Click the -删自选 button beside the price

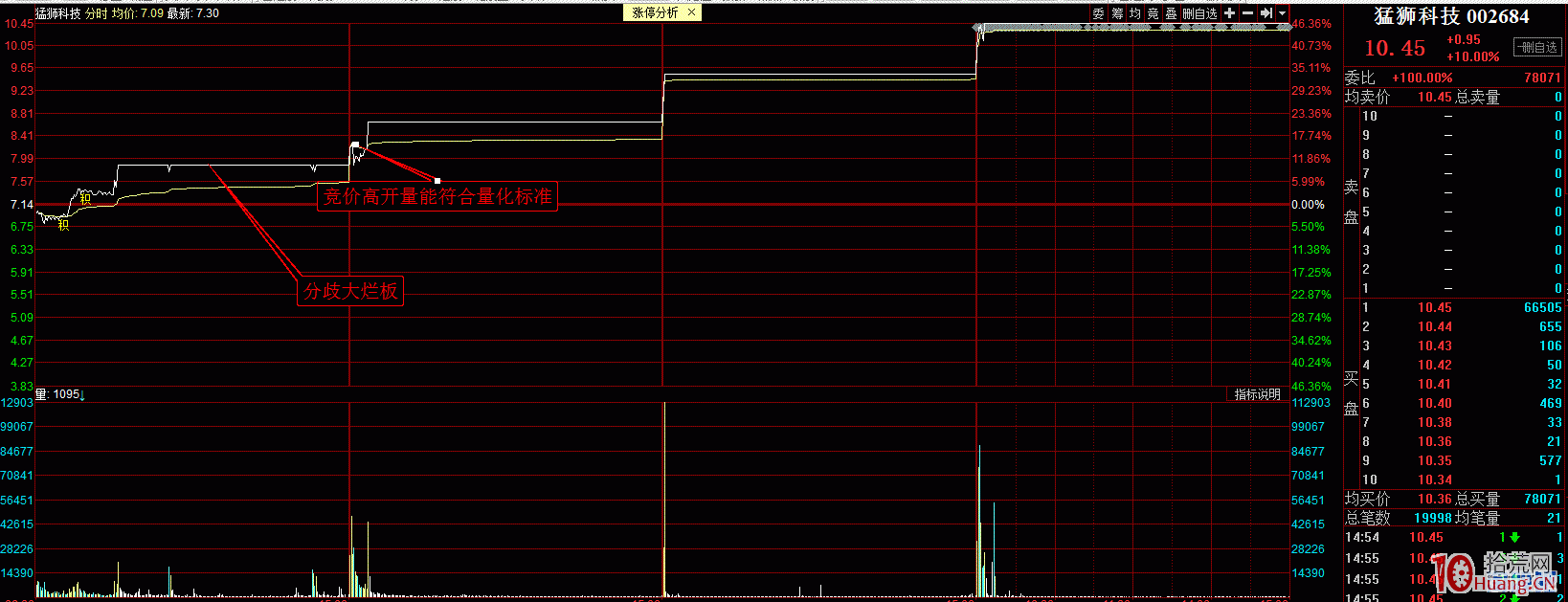pos(1537,47)
